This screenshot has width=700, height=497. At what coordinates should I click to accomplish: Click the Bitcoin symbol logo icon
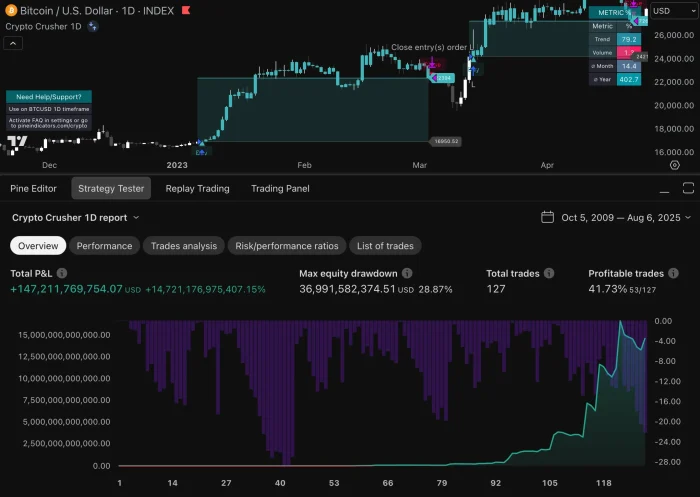coord(11,10)
